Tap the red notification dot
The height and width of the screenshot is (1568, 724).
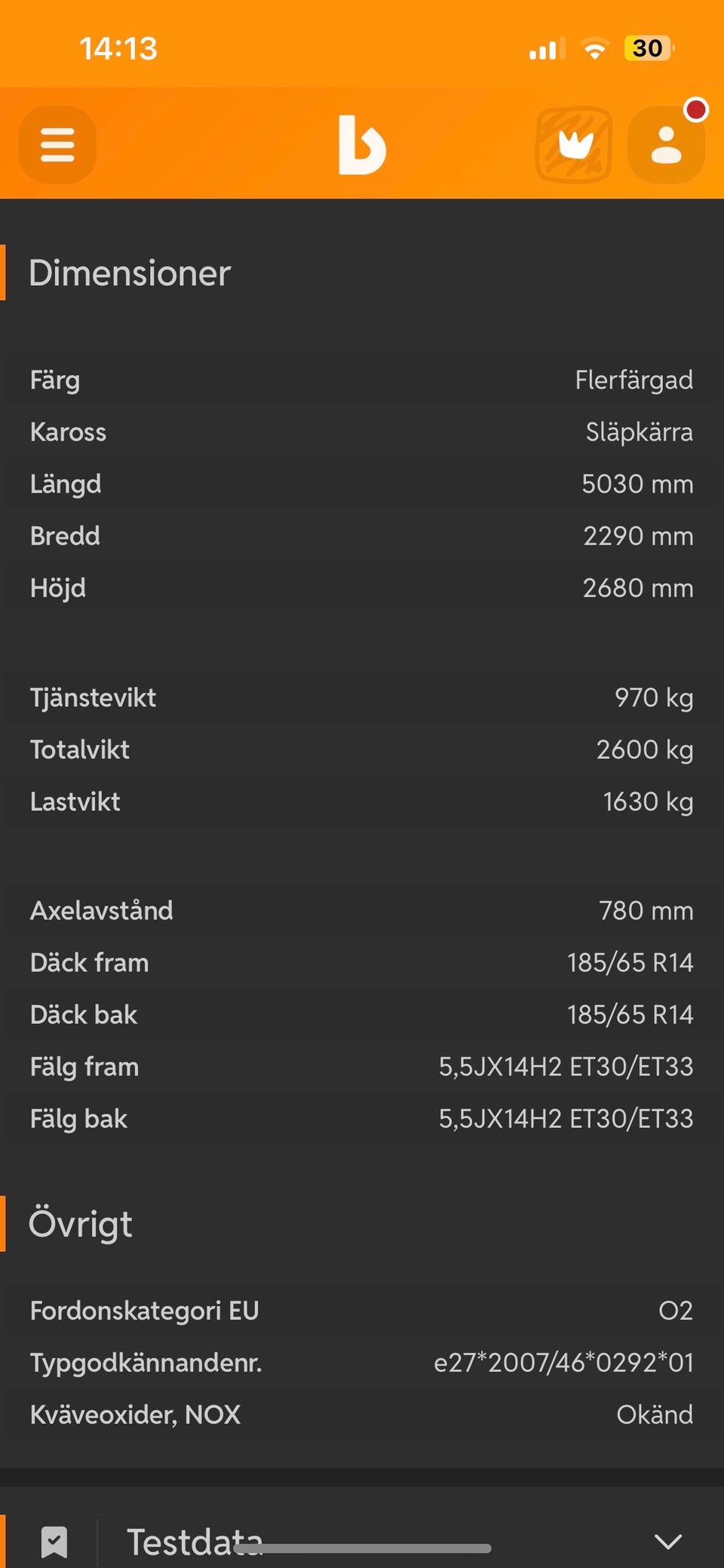click(x=695, y=110)
